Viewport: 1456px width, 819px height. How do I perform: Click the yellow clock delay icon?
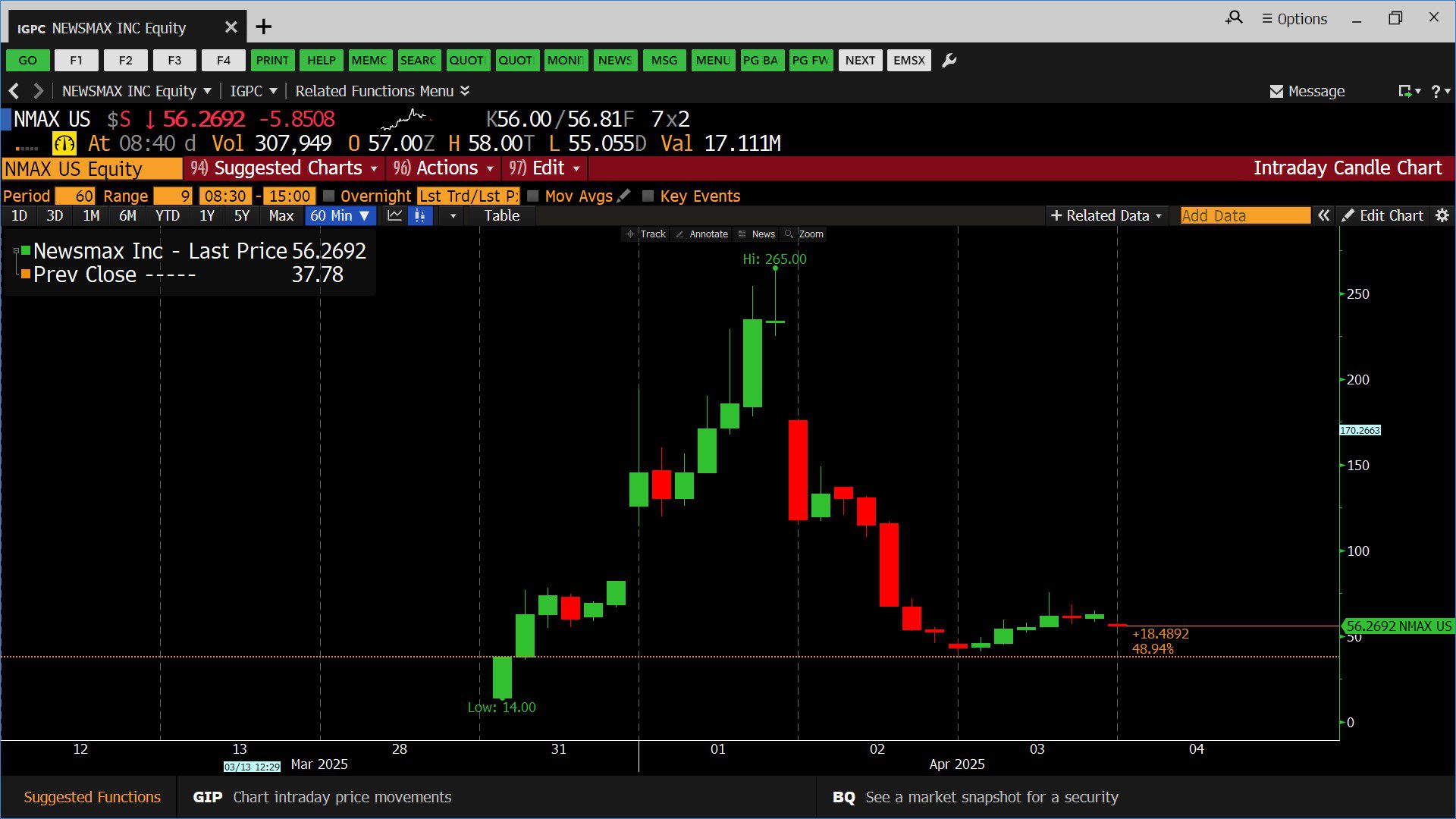click(64, 143)
